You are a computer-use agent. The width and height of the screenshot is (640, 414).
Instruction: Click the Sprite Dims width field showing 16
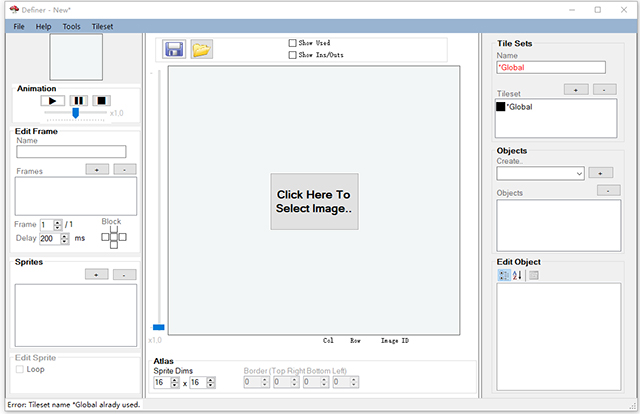click(x=162, y=383)
